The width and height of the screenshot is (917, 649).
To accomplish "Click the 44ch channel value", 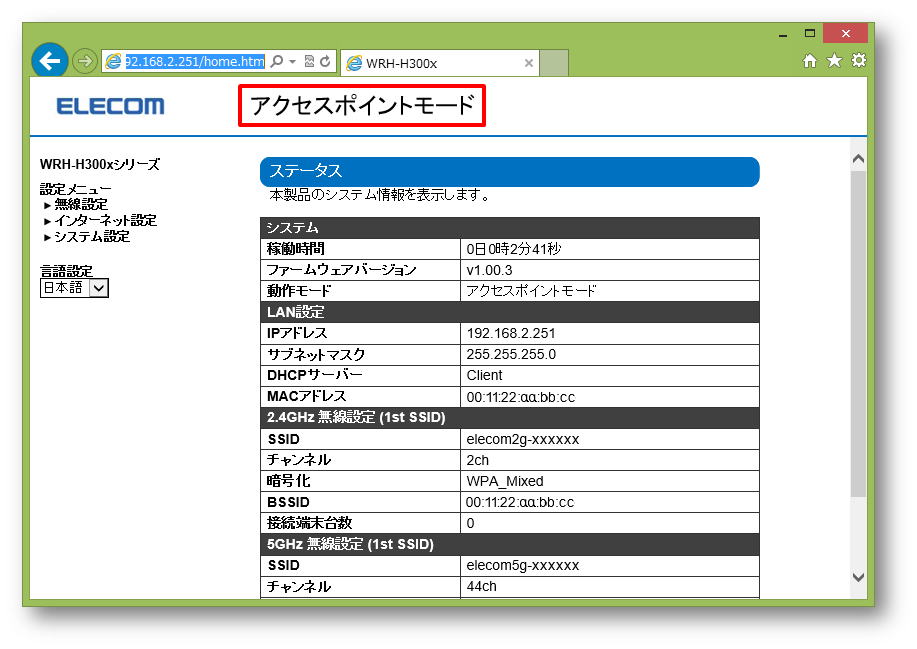I will [481, 586].
